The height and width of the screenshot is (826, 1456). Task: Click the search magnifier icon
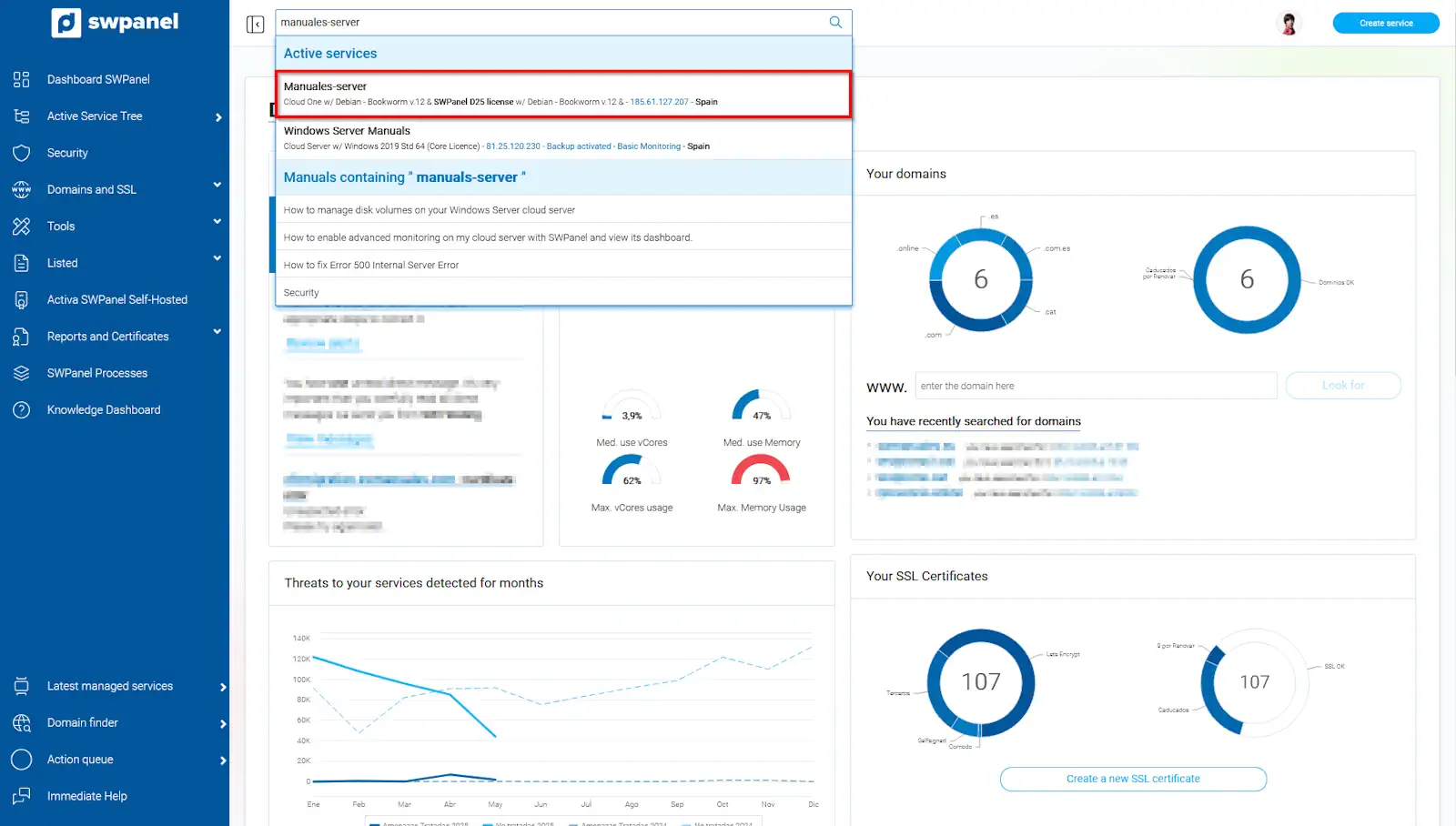835,22
